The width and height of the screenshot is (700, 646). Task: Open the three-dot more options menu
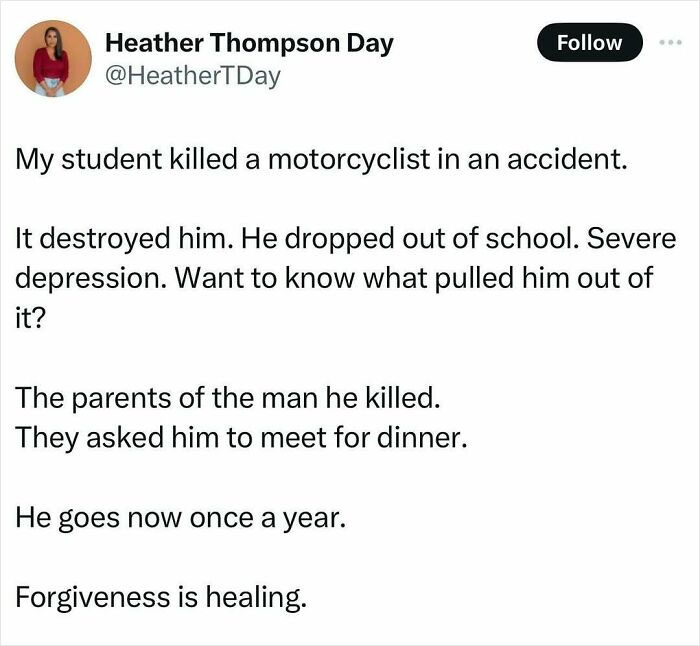tap(671, 42)
